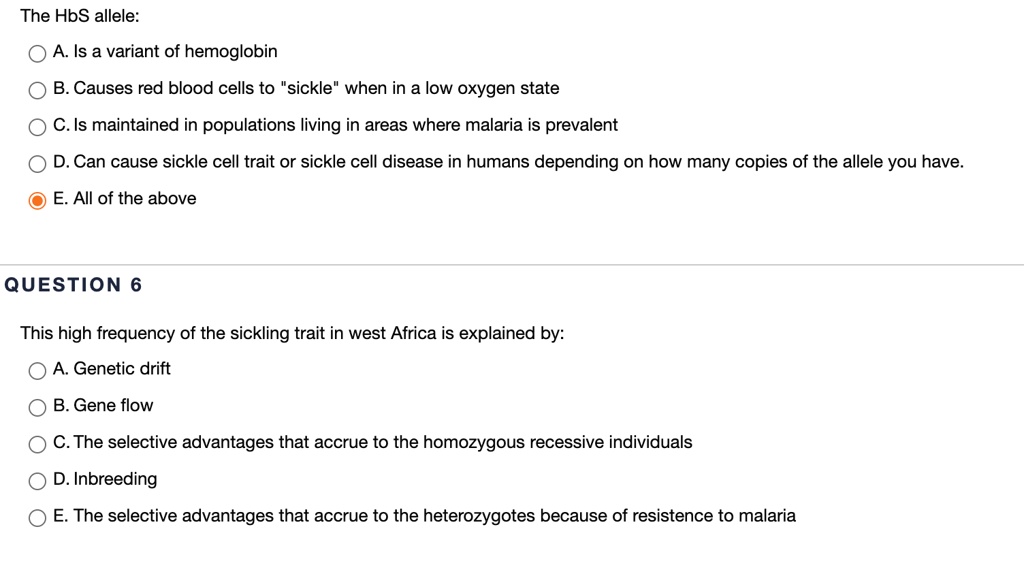Choose 'Gene flow' for Question 6
1024x576 pixels.
click(37, 406)
